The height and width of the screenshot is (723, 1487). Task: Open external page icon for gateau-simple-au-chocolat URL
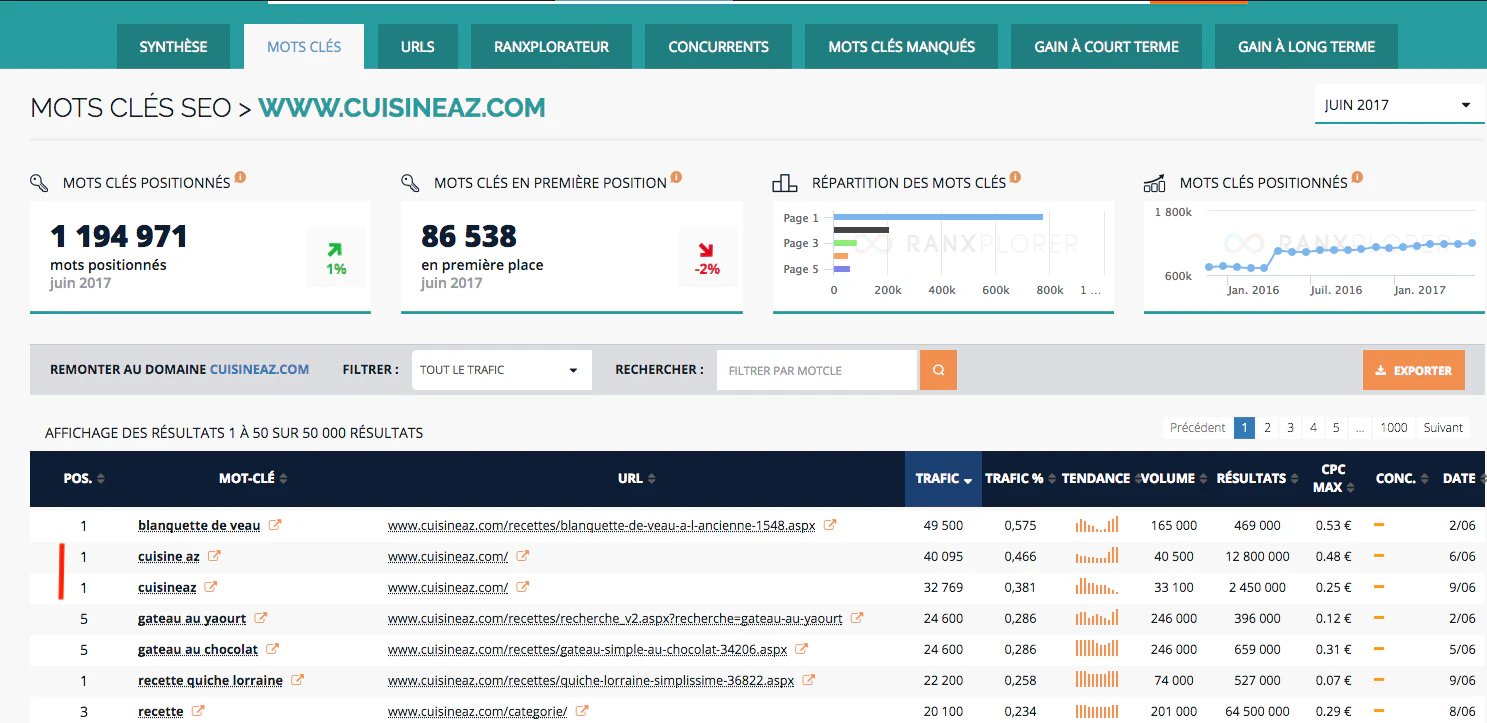click(802, 649)
